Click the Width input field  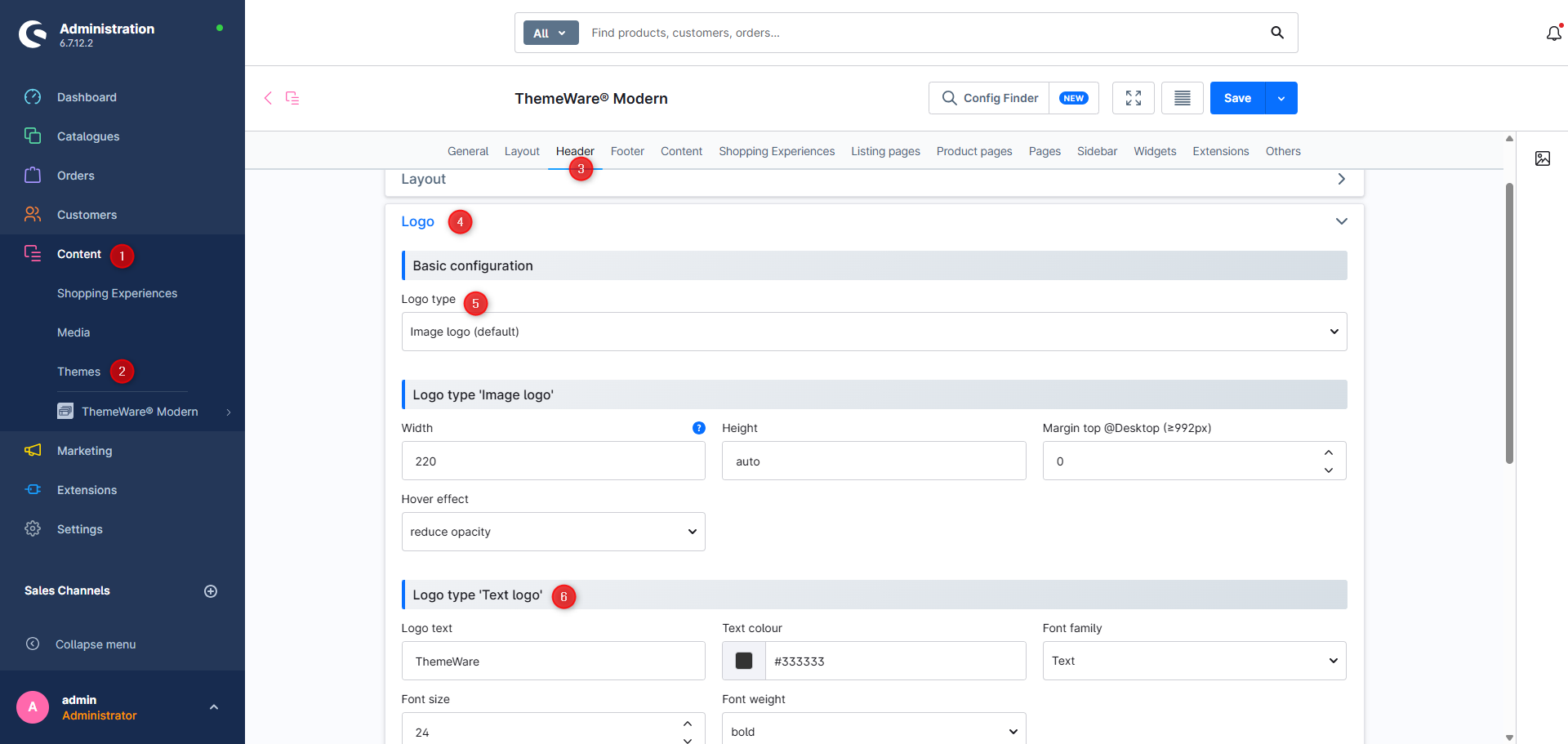[554, 461]
